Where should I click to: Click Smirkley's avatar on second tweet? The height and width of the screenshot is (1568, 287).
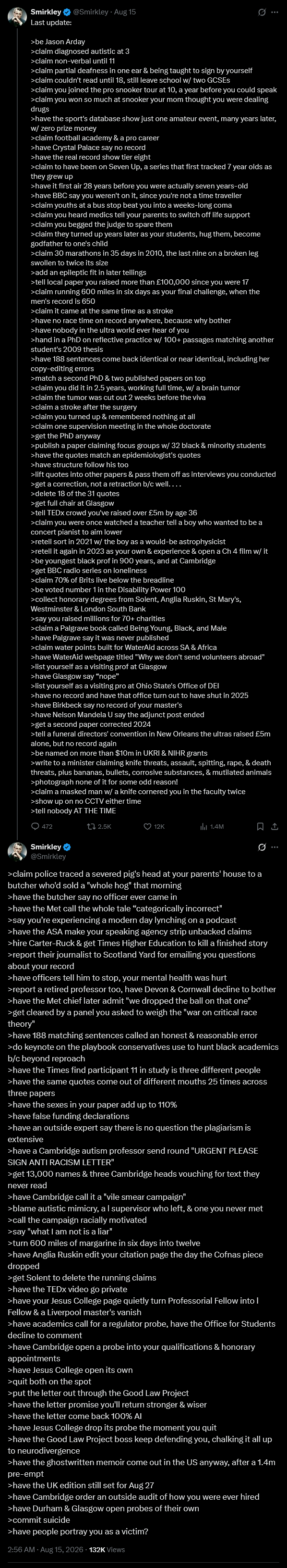16,852
